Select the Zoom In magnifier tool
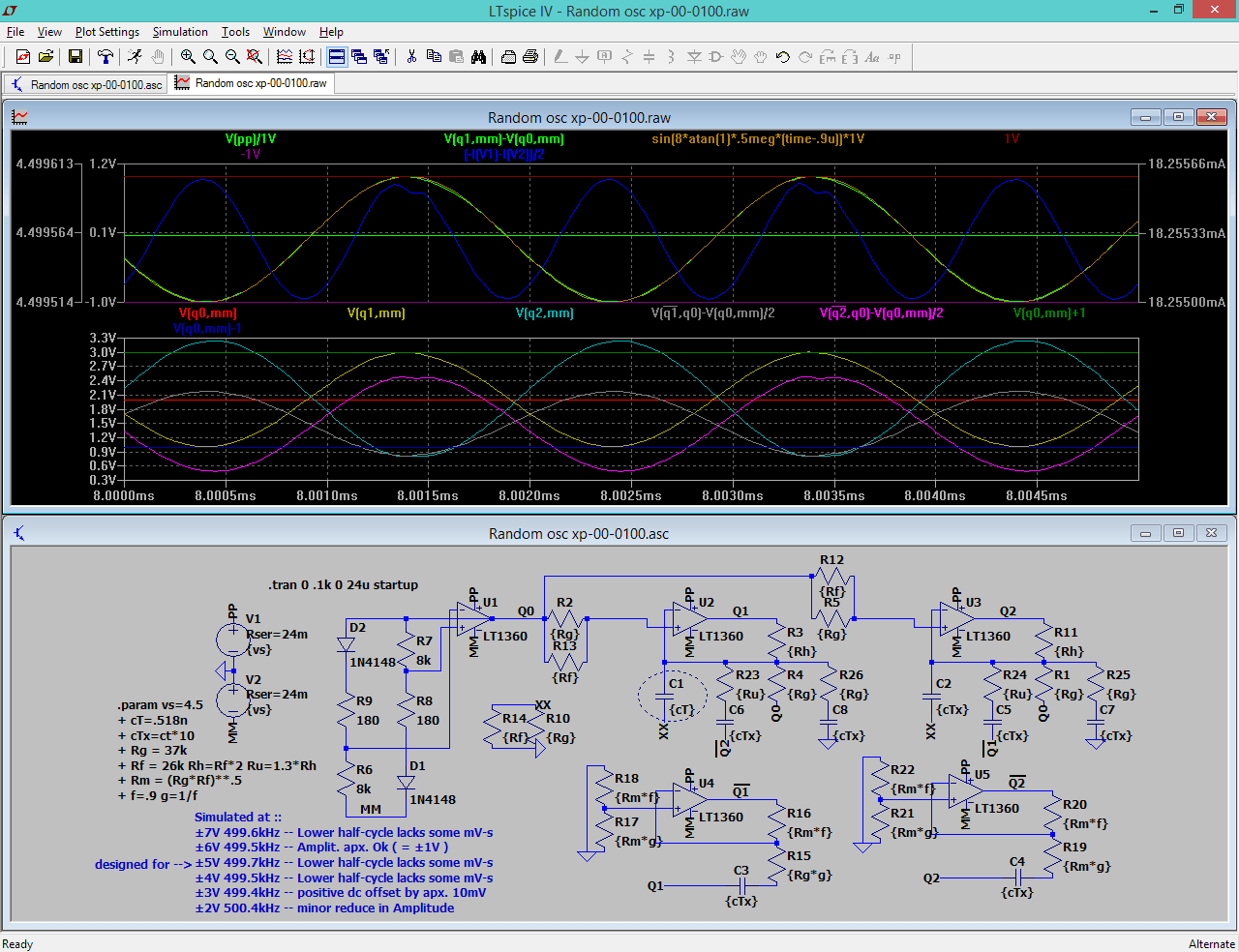Viewport: 1239px width, 952px height. 188,57
